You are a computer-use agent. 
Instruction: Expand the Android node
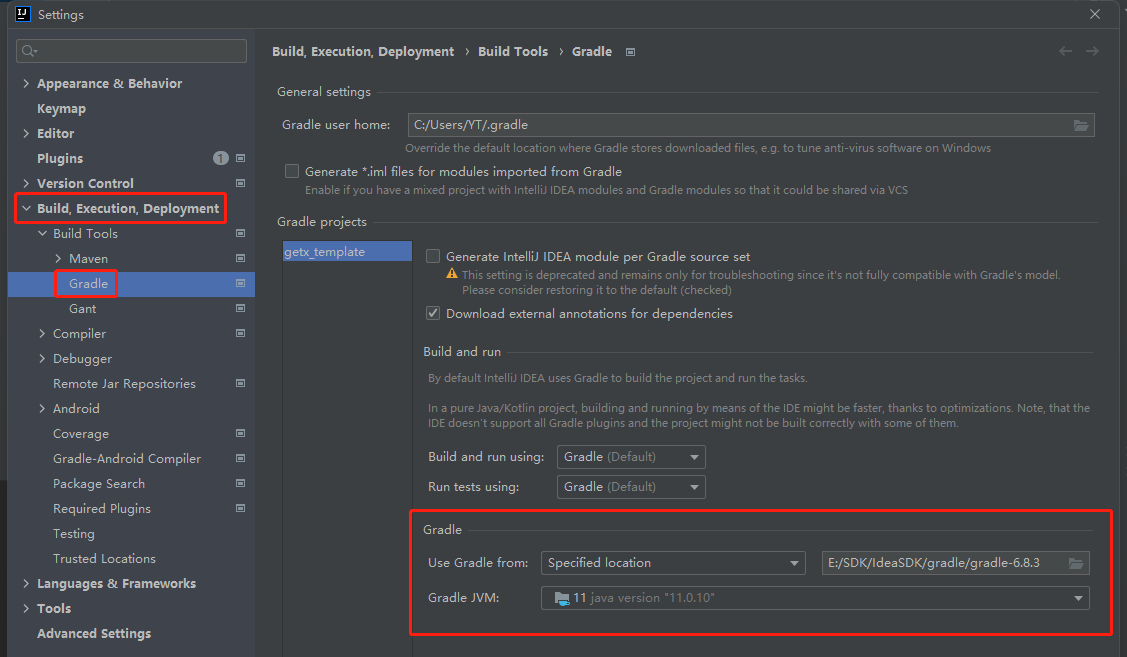tap(42, 408)
